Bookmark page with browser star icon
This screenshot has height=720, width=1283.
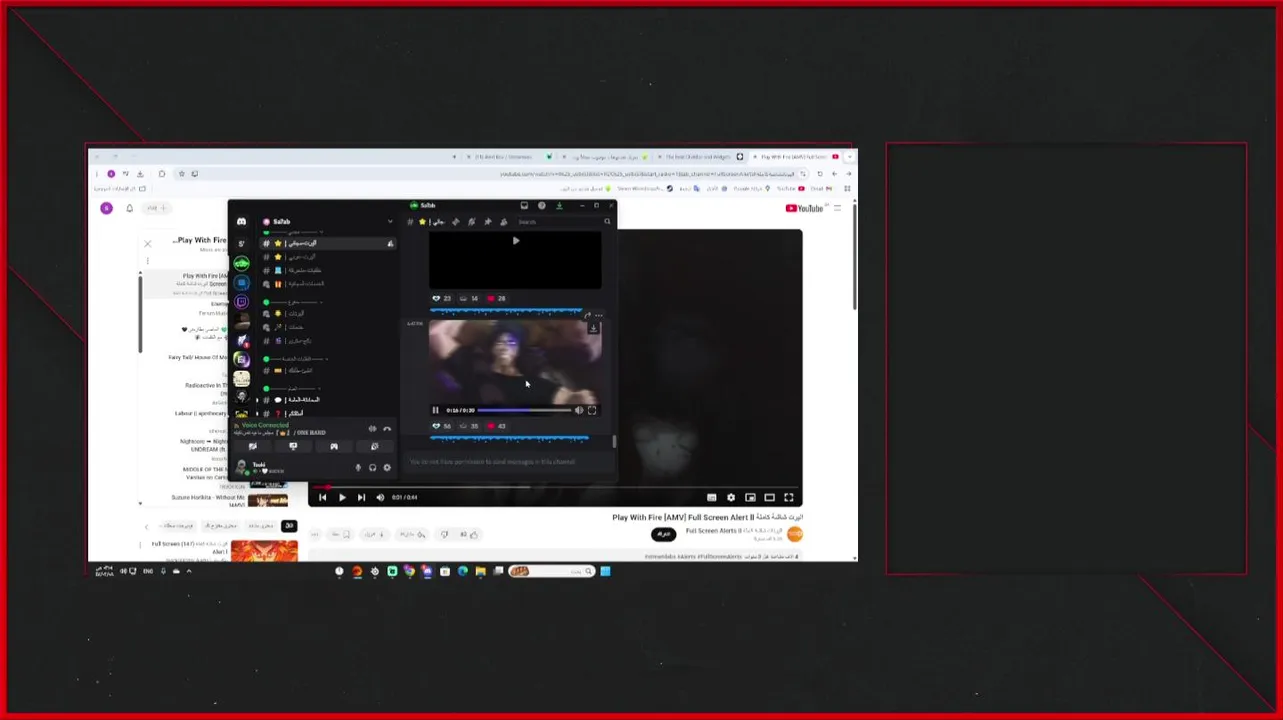click(x=181, y=174)
